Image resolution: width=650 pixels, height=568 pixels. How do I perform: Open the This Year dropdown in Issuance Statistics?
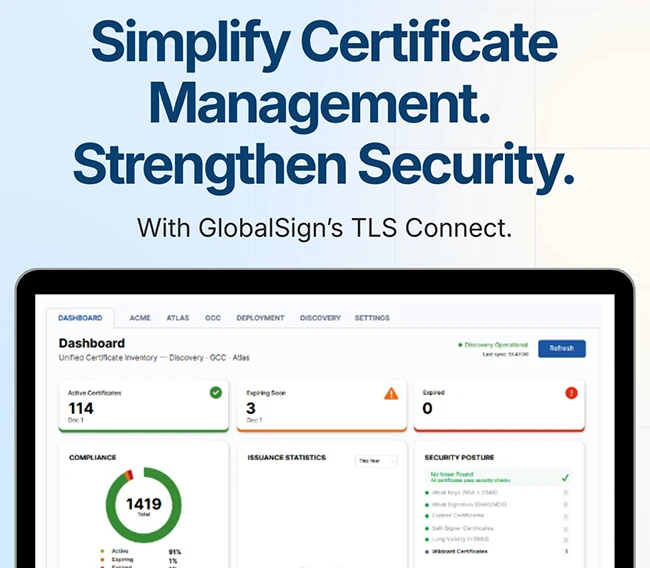(x=376, y=461)
